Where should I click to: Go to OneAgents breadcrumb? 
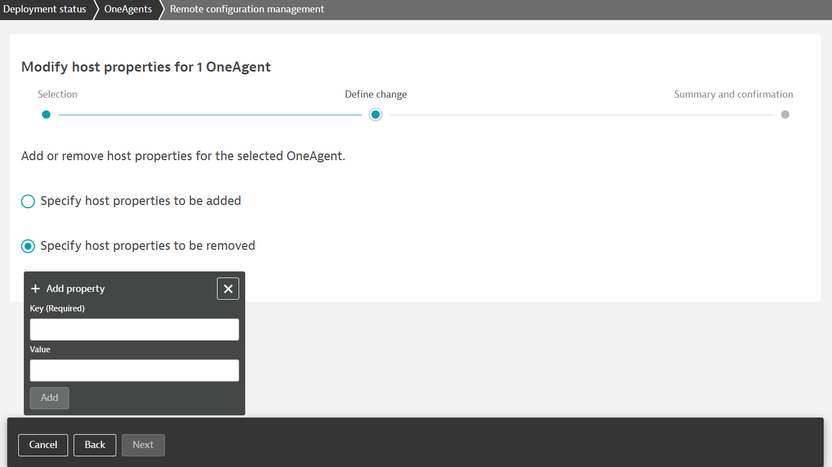(x=128, y=9)
